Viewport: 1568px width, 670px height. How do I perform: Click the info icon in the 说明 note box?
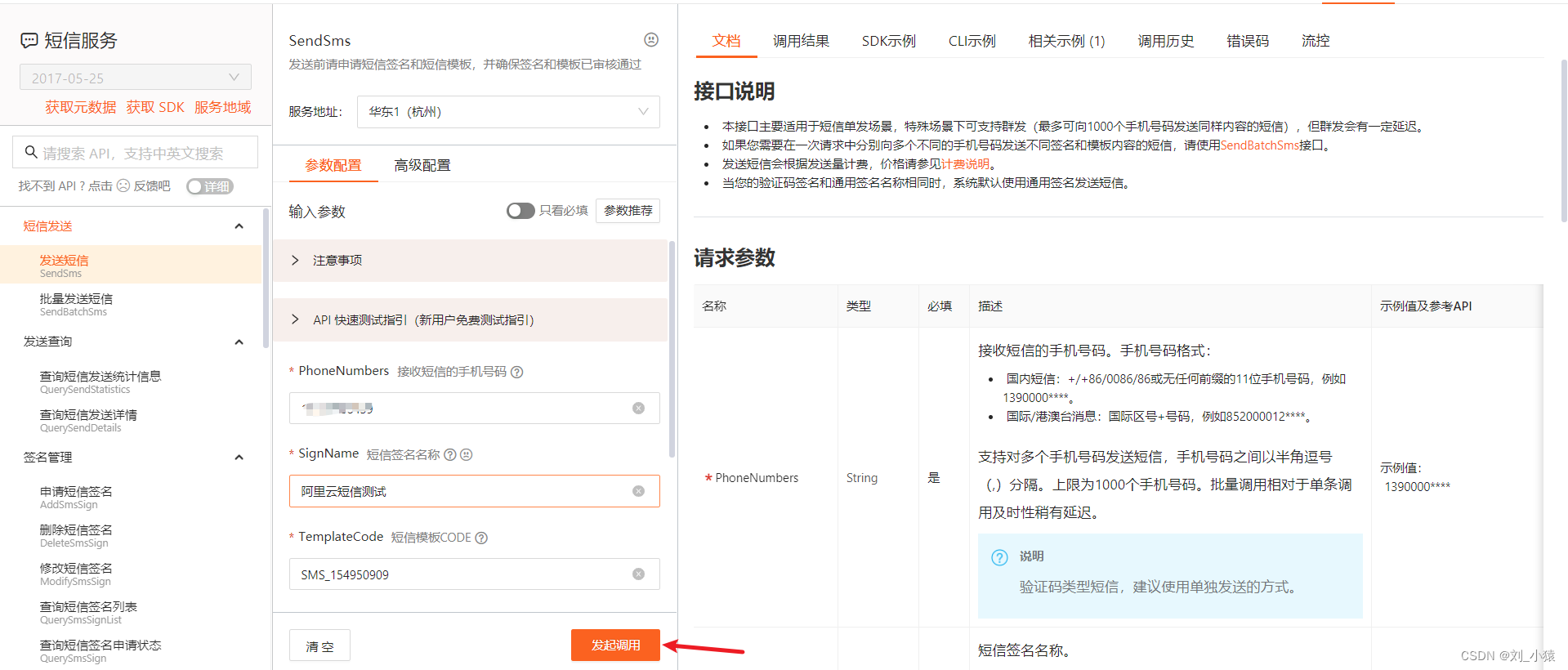[x=999, y=557]
